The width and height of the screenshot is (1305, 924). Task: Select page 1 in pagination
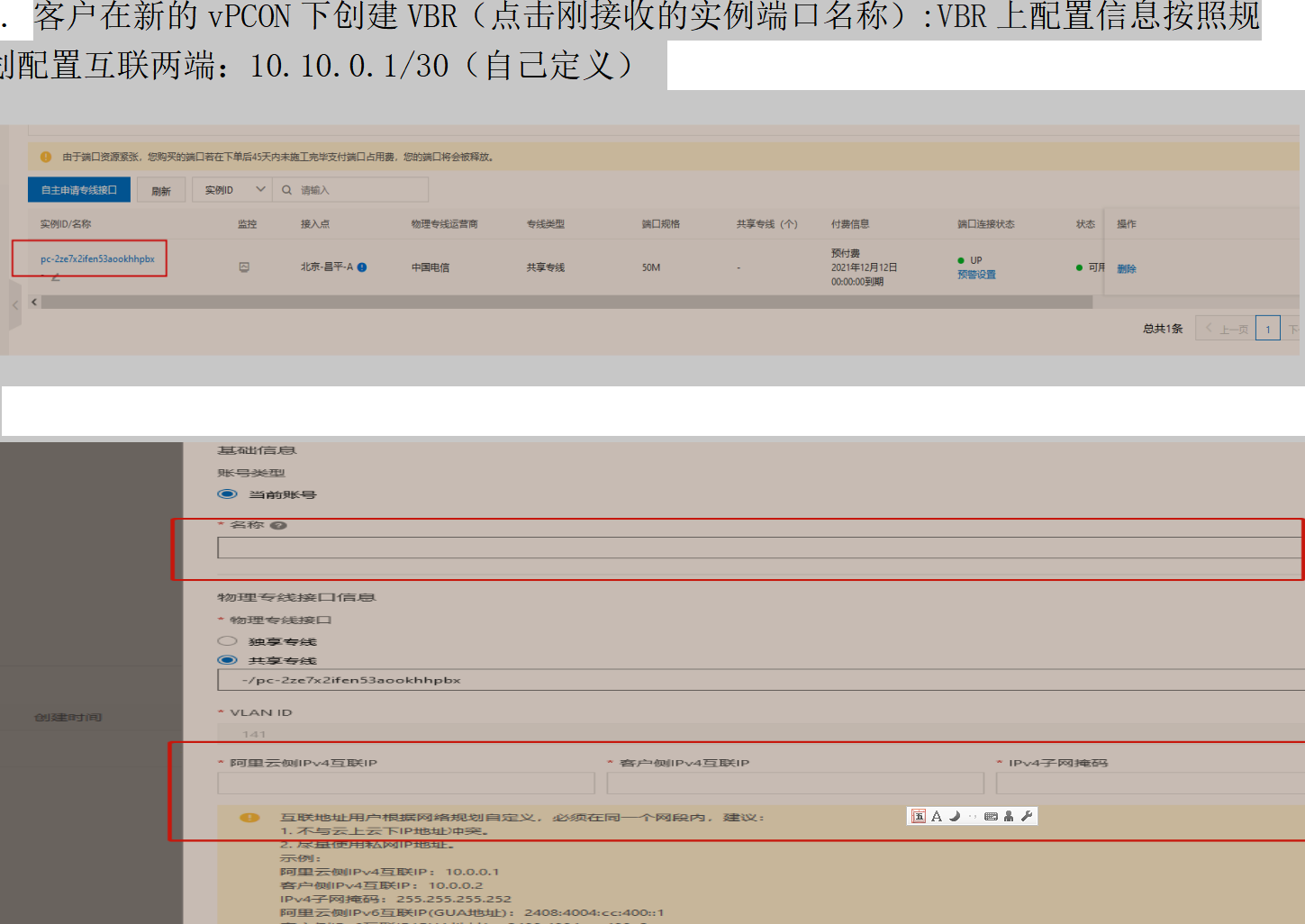click(1268, 329)
